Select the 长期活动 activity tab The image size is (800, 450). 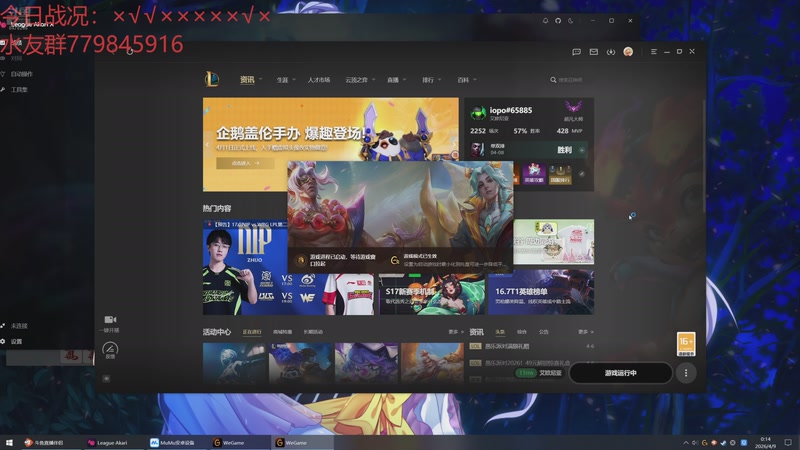coord(313,332)
